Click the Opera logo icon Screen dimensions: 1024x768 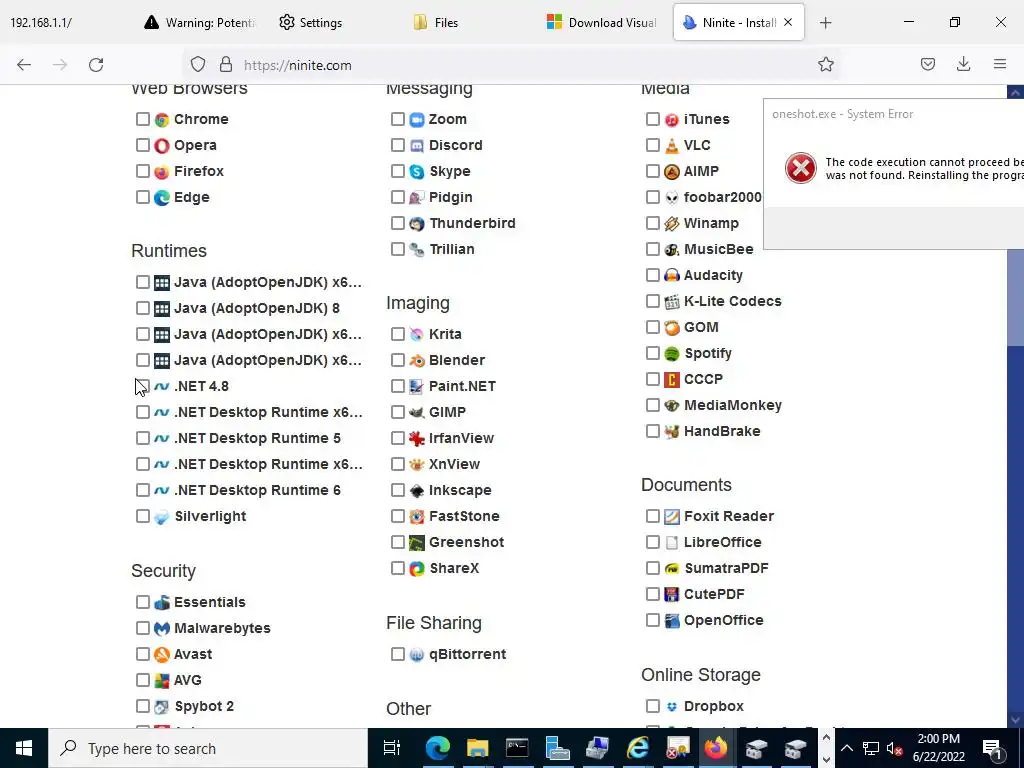(161, 146)
